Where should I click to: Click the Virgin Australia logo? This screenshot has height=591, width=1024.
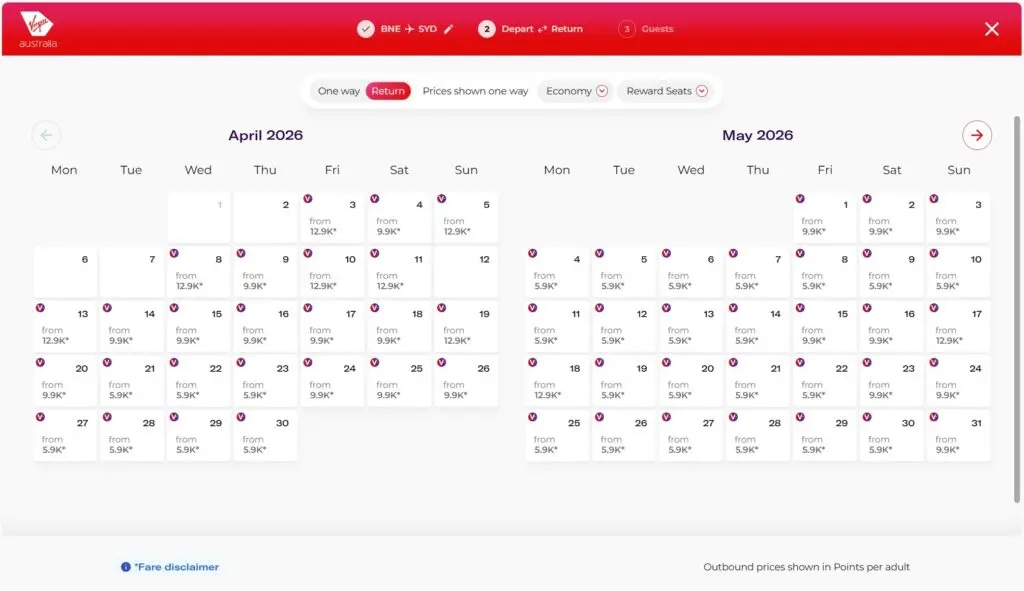(x=37, y=29)
